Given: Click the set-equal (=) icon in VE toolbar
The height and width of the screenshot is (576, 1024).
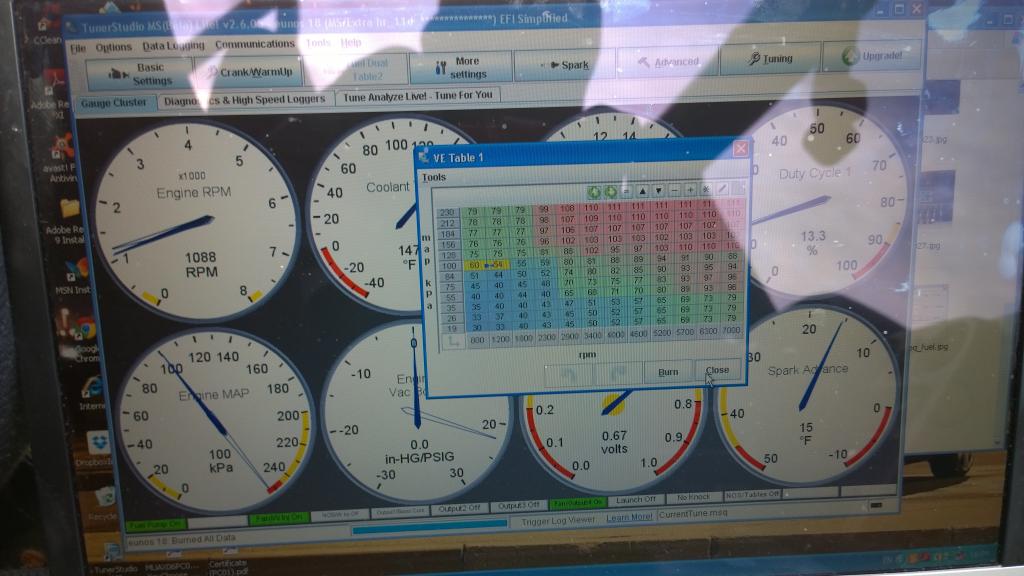Looking at the screenshot, I should coord(626,191).
